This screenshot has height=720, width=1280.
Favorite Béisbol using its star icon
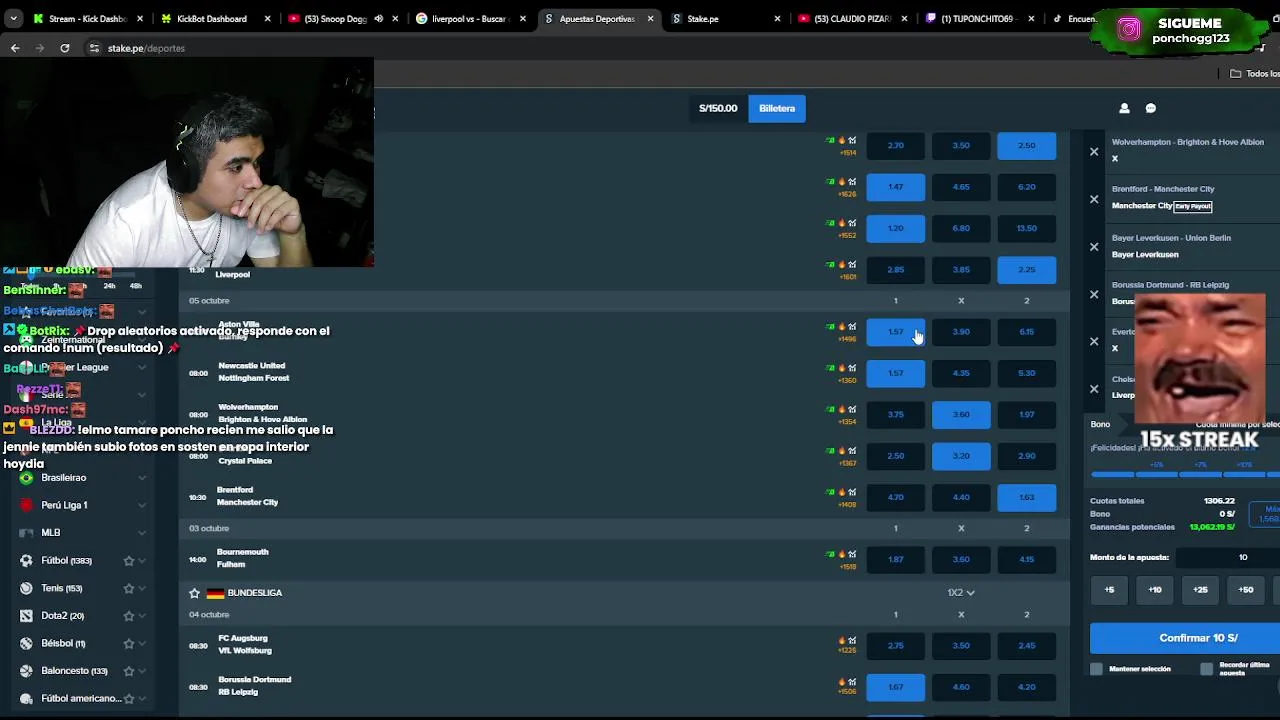tap(128, 643)
